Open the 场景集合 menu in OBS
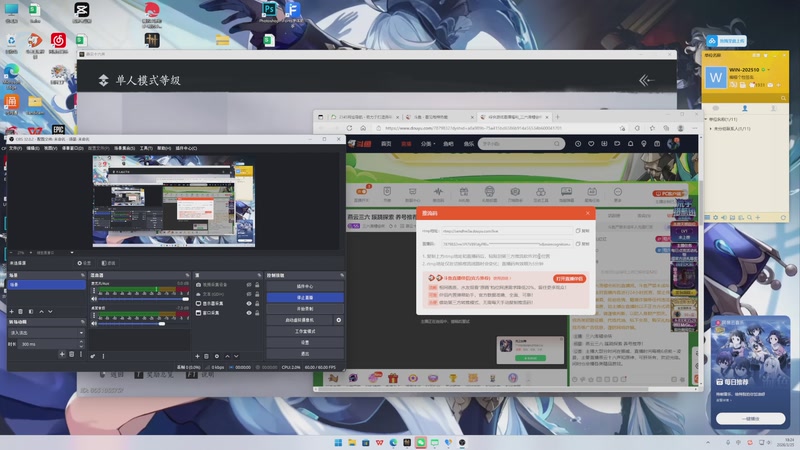This screenshot has height=450, width=800. (124, 148)
